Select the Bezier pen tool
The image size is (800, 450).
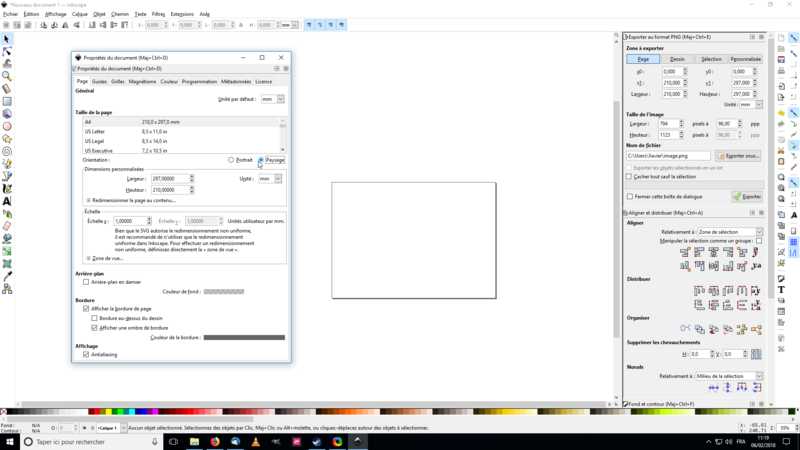7,176
